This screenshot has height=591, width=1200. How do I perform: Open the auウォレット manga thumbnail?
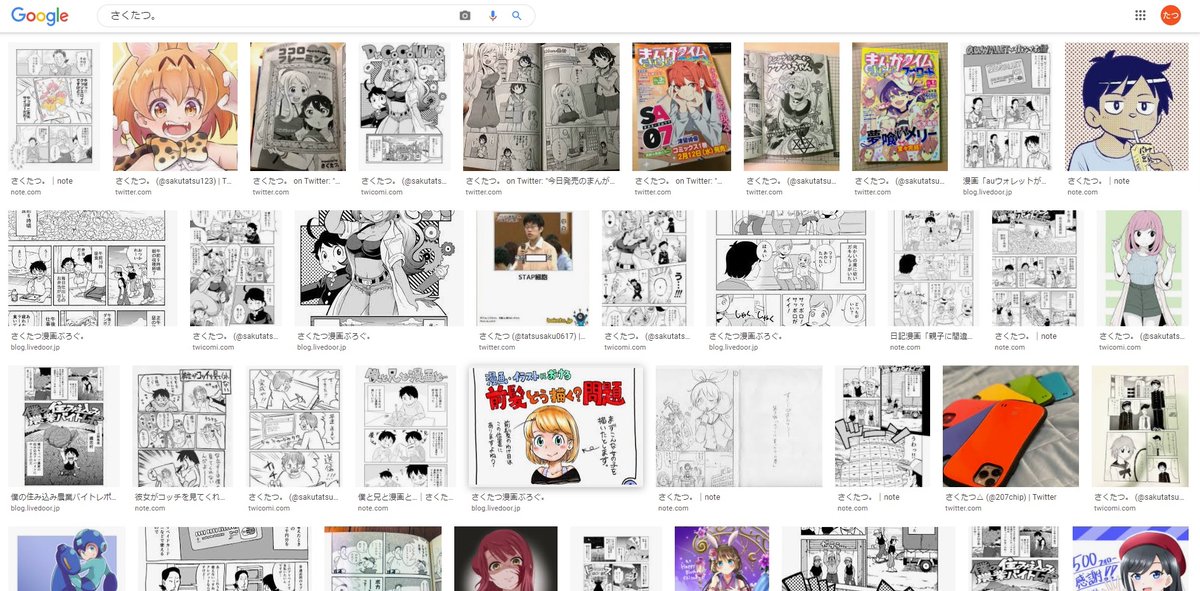1008,107
